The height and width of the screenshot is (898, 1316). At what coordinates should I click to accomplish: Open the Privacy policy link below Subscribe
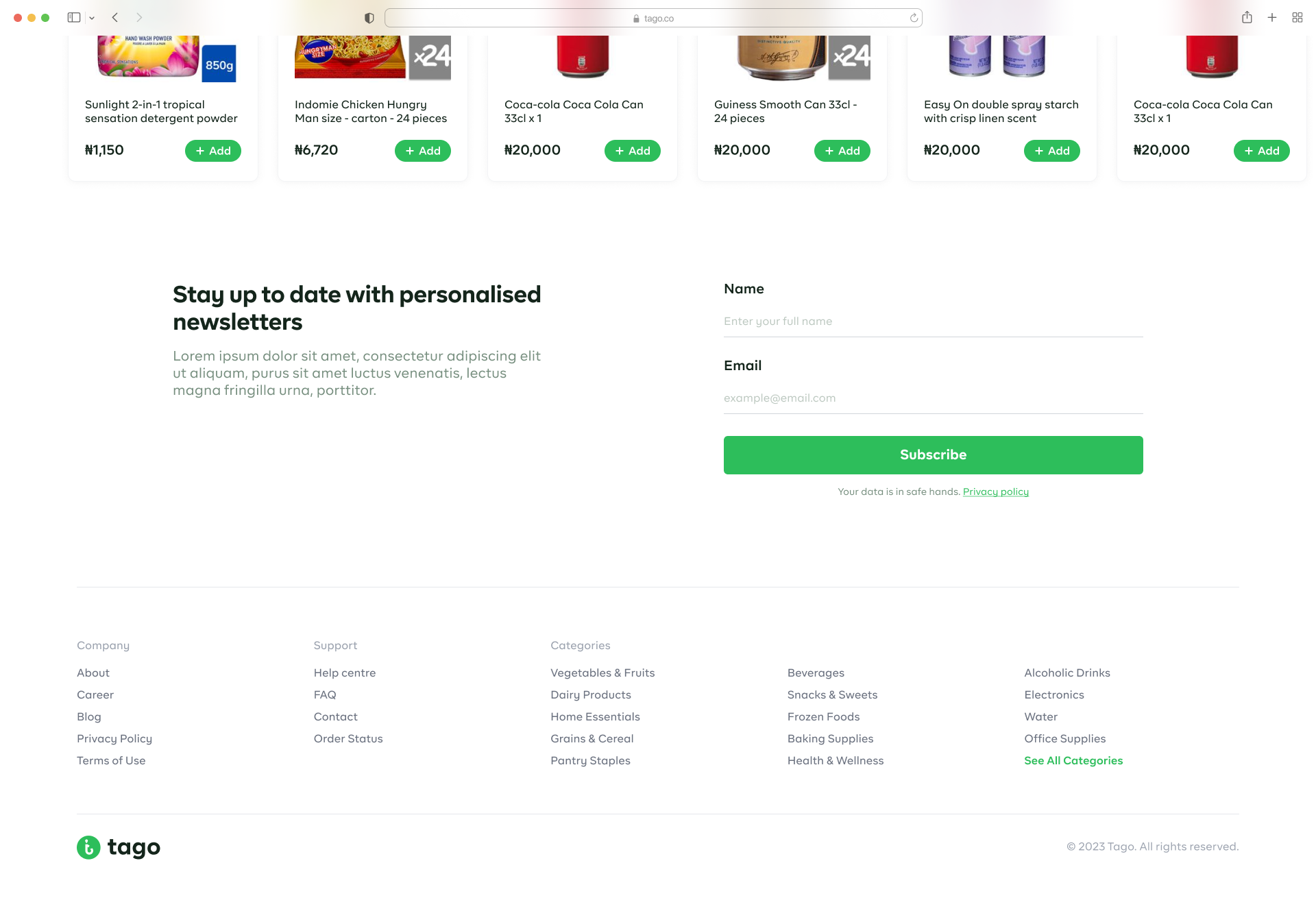click(x=995, y=492)
